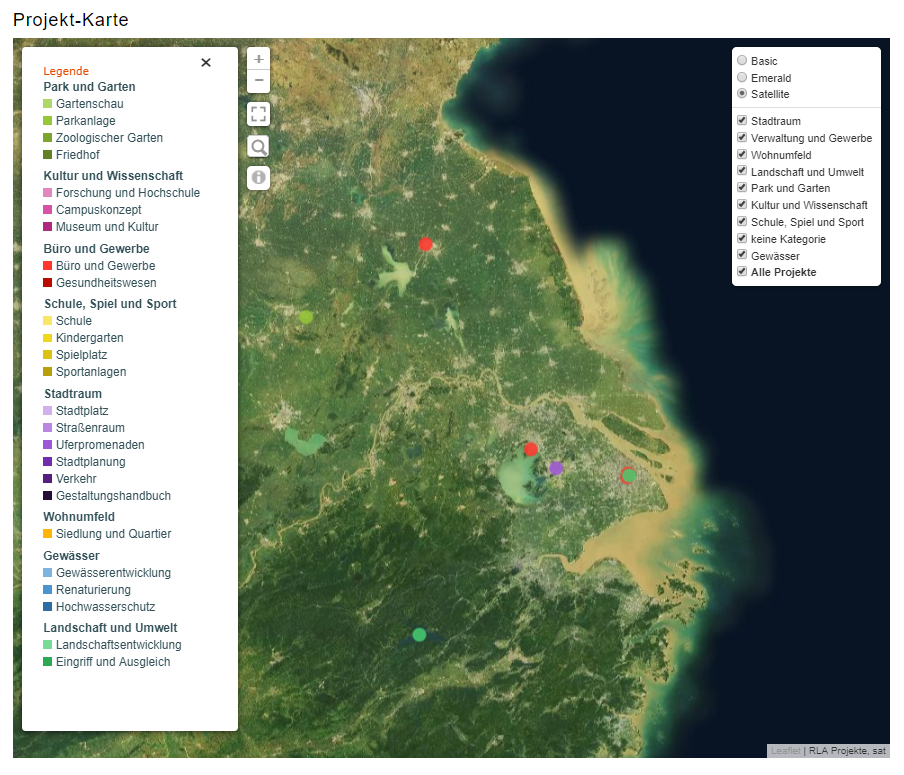Toggle keine Kategorie layer
Image resolution: width=904 pixels, height=775 pixels.
pyautogui.click(x=742, y=238)
